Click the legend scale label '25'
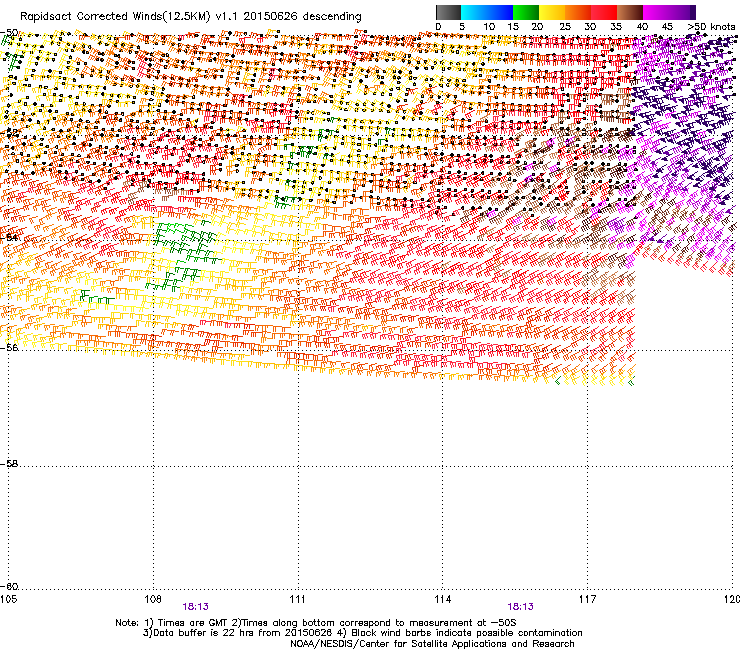The image size is (740, 650). (565, 27)
